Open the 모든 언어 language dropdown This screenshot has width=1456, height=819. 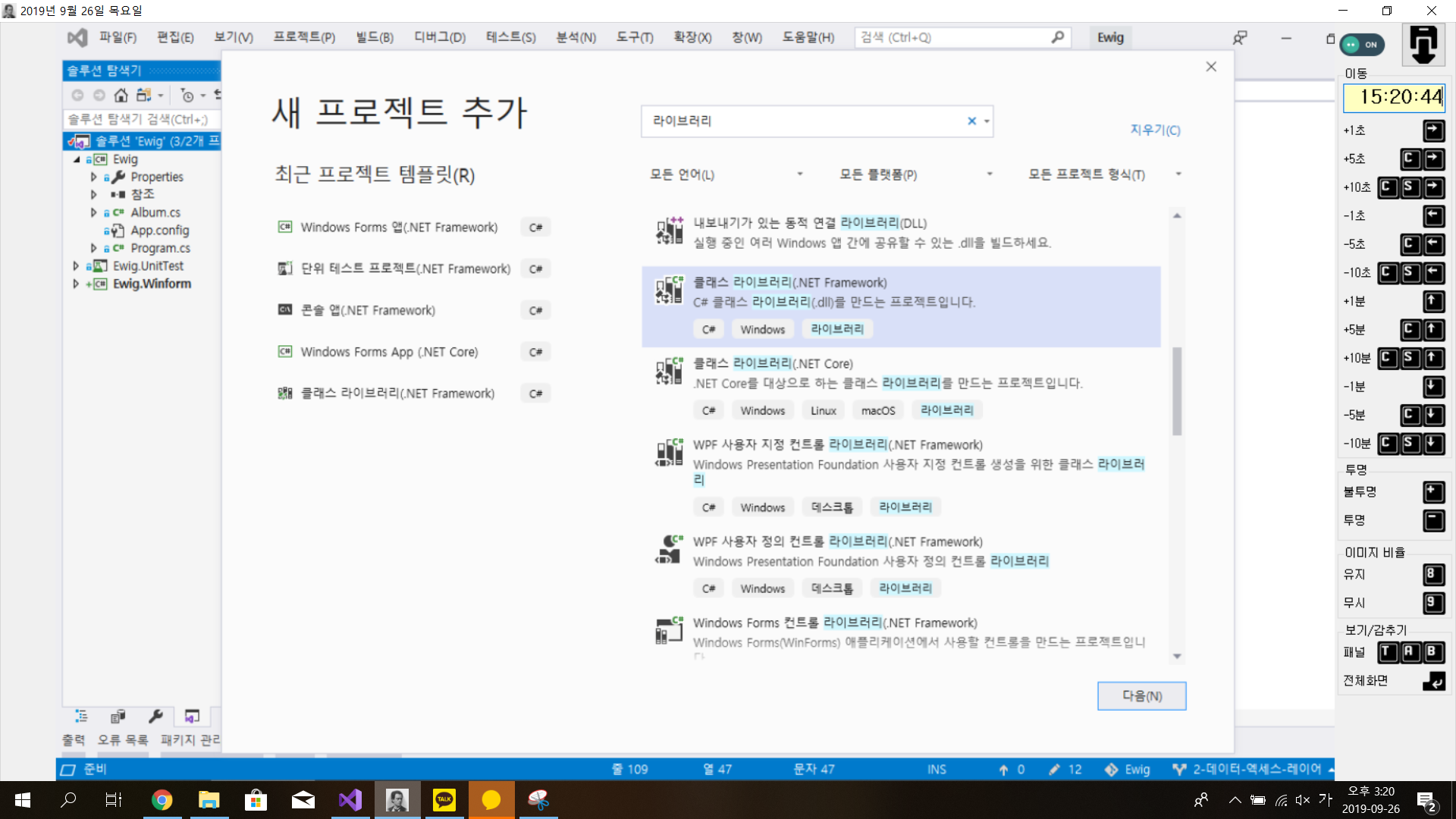pyautogui.click(x=726, y=174)
